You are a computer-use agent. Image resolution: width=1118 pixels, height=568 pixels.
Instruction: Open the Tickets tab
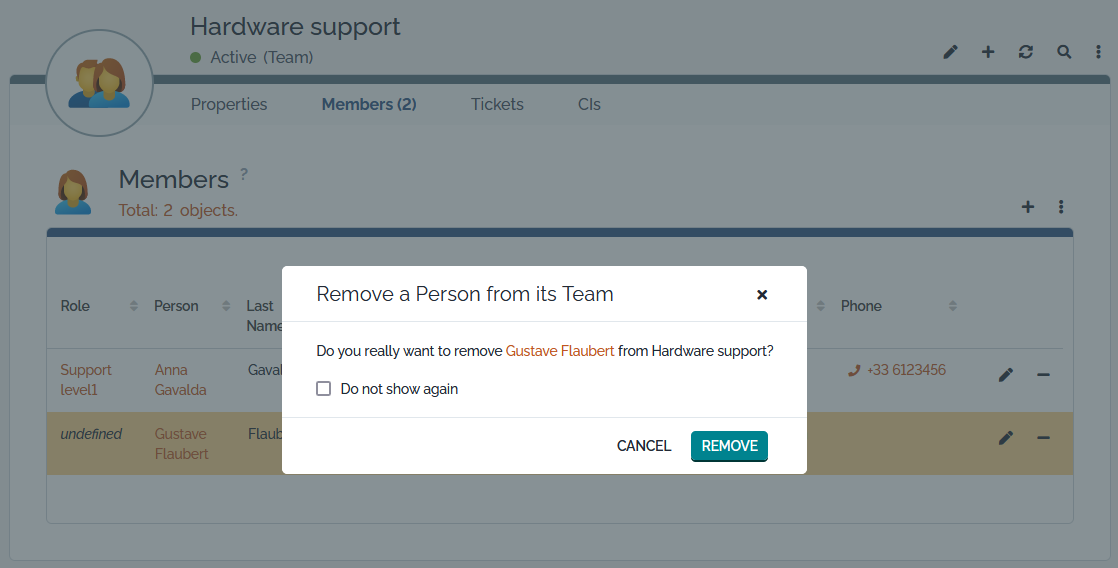(x=497, y=104)
